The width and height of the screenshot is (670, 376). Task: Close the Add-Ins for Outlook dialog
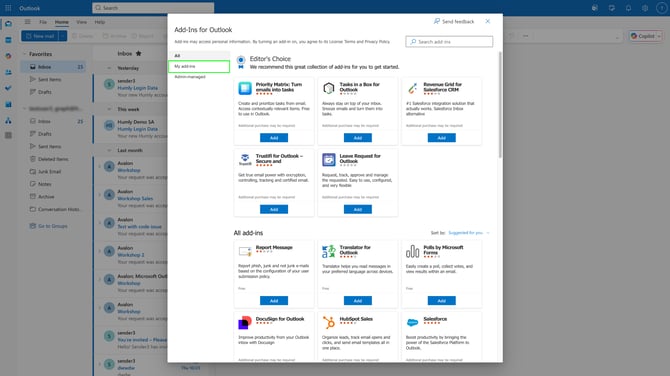[488, 21]
